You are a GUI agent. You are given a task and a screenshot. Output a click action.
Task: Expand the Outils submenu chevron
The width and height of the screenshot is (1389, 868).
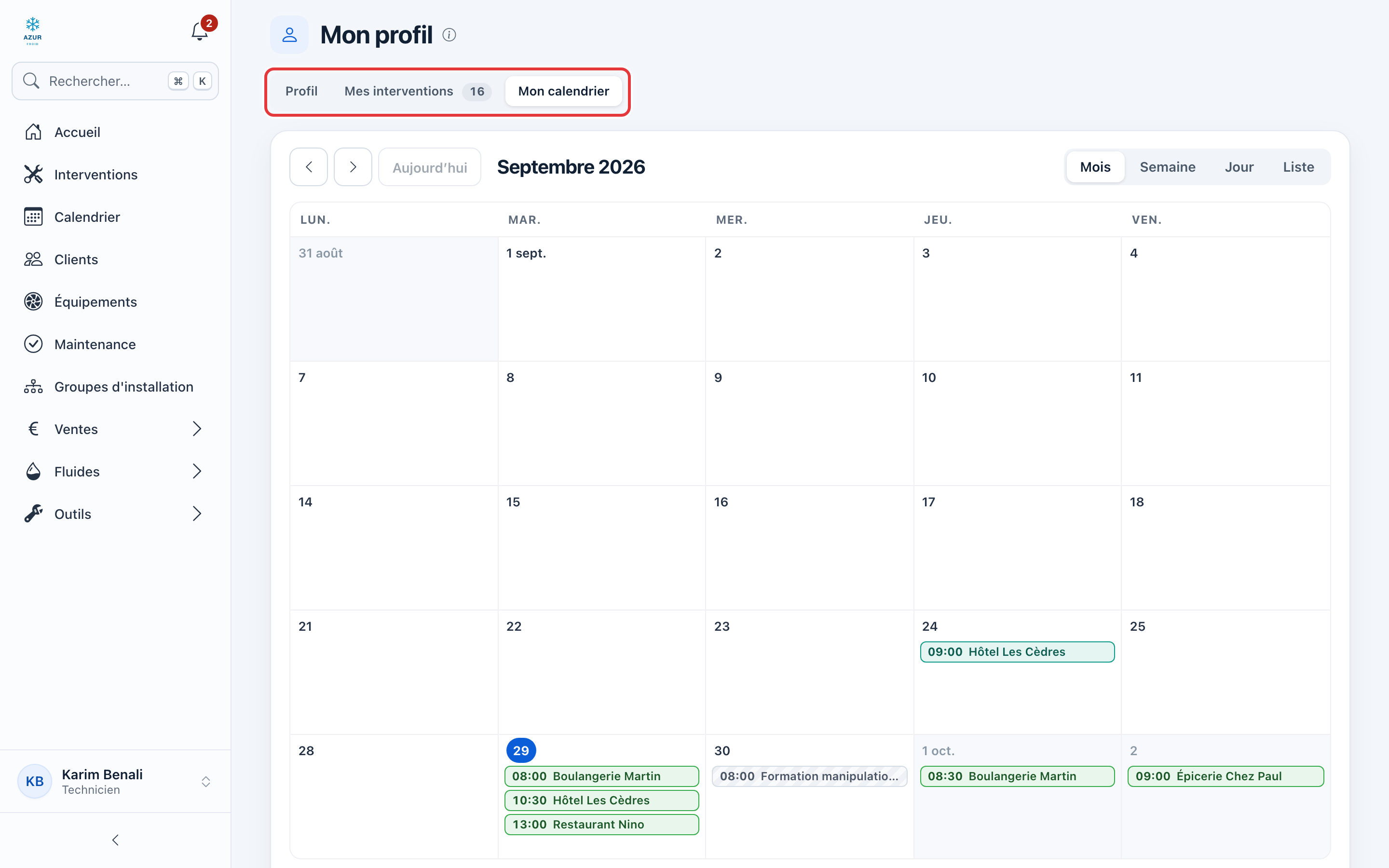197,514
